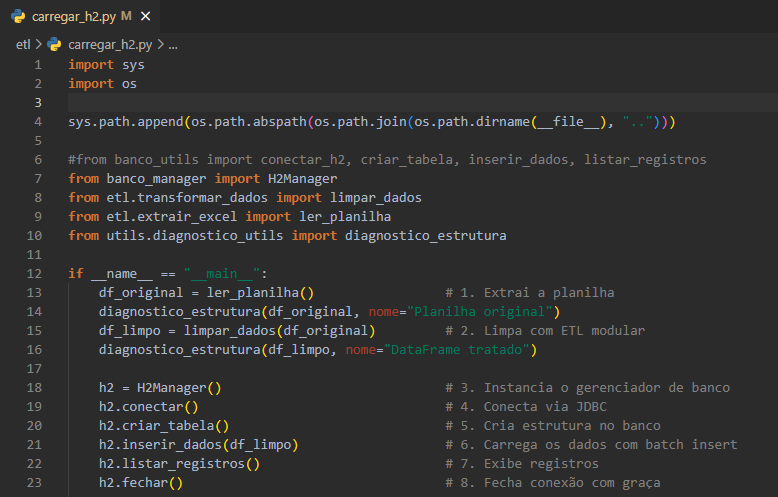The height and width of the screenshot is (497, 778).
Task: Close the carregar_h2.py tab
Action: tap(145, 16)
